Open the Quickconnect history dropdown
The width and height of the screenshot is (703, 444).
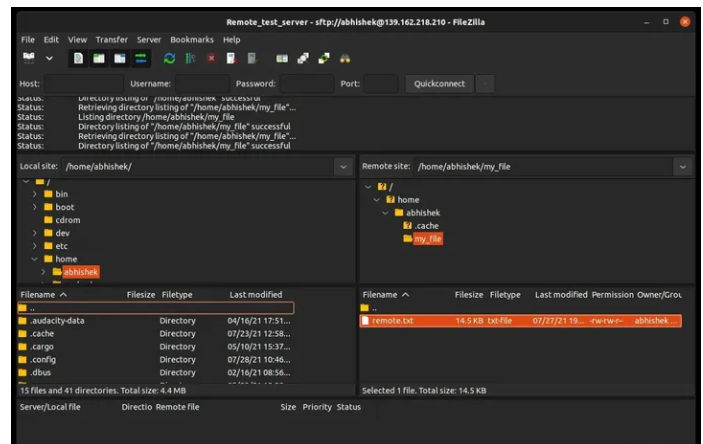point(485,83)
